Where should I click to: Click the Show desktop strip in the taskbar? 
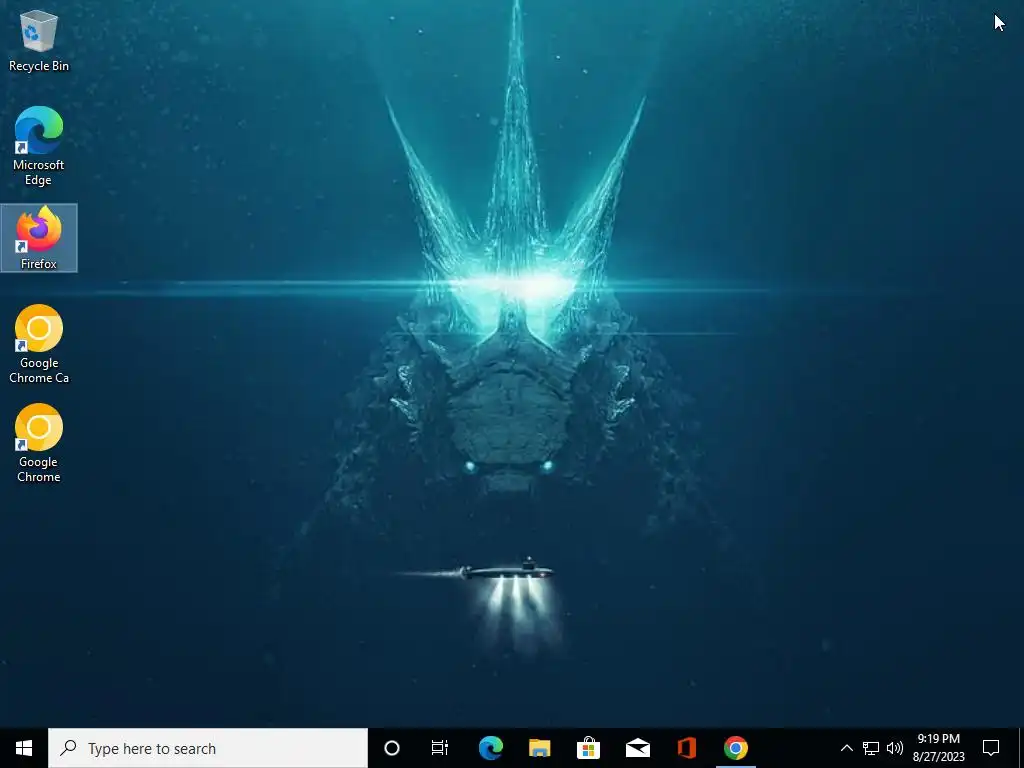tap(1021, 748)
